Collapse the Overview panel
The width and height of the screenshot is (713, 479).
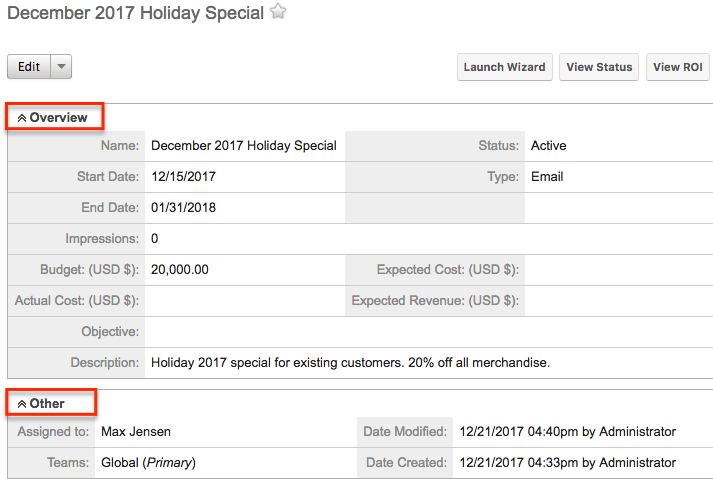23,118
